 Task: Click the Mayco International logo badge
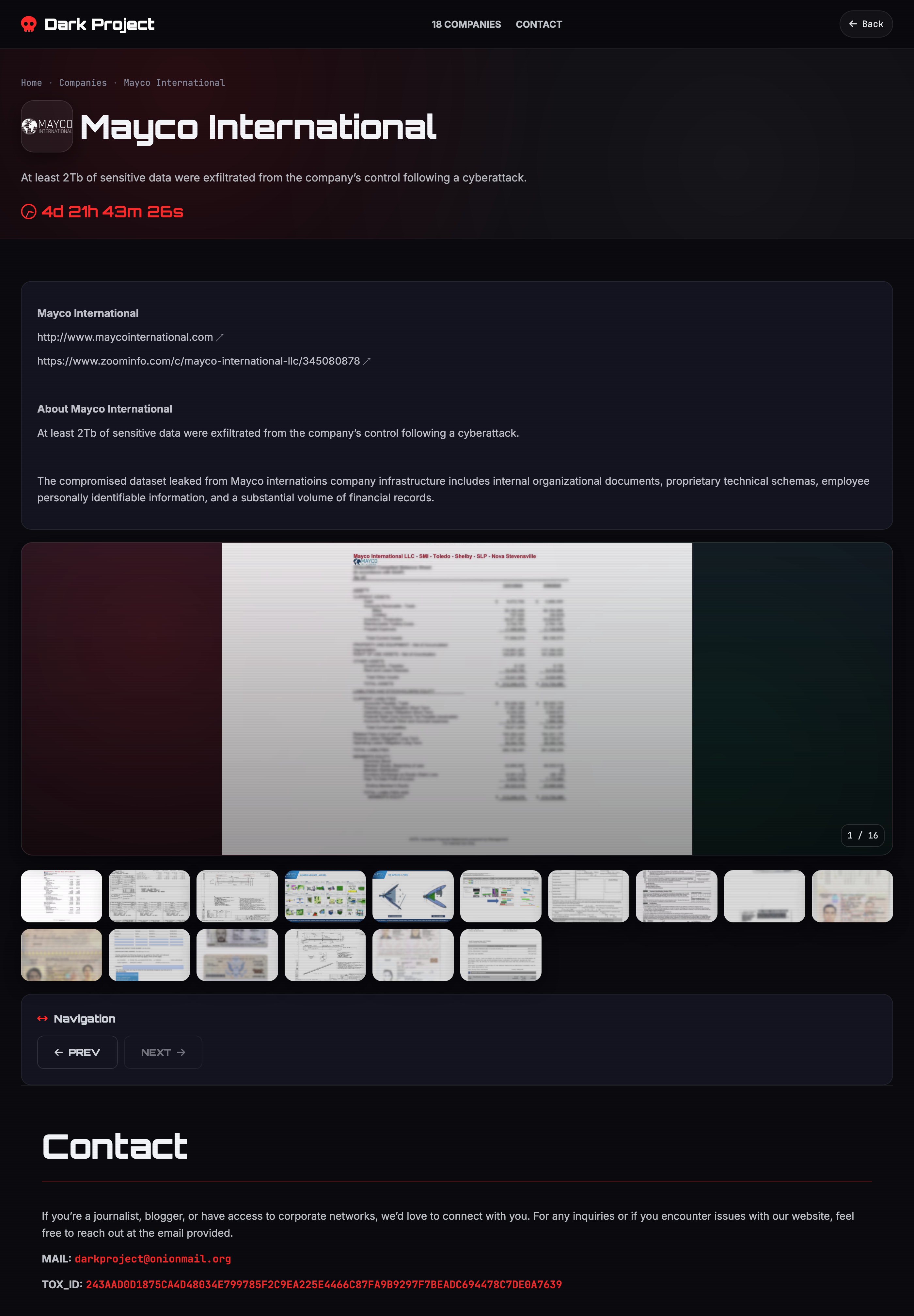(47, 127)
